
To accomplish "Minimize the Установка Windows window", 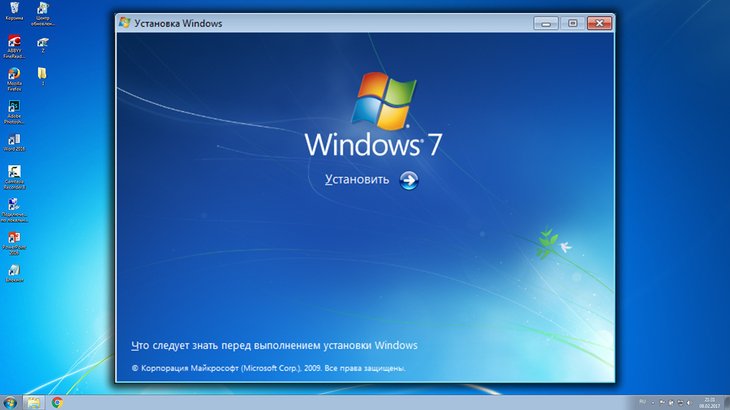I will (x=546, y=23).
